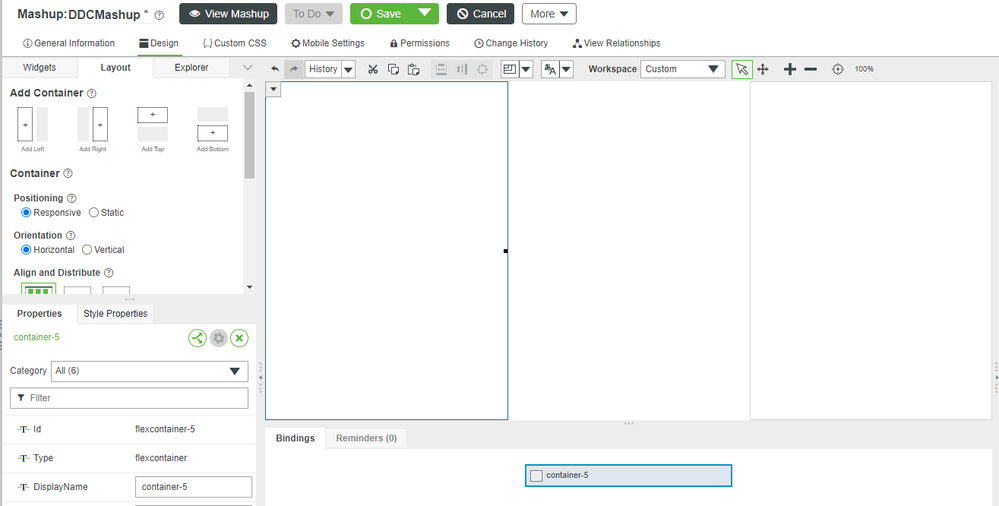The width and height of the screenshot is (999, 506).
Task: Click the gear configure icon for container-5
Action: click(x=219, y=338)
